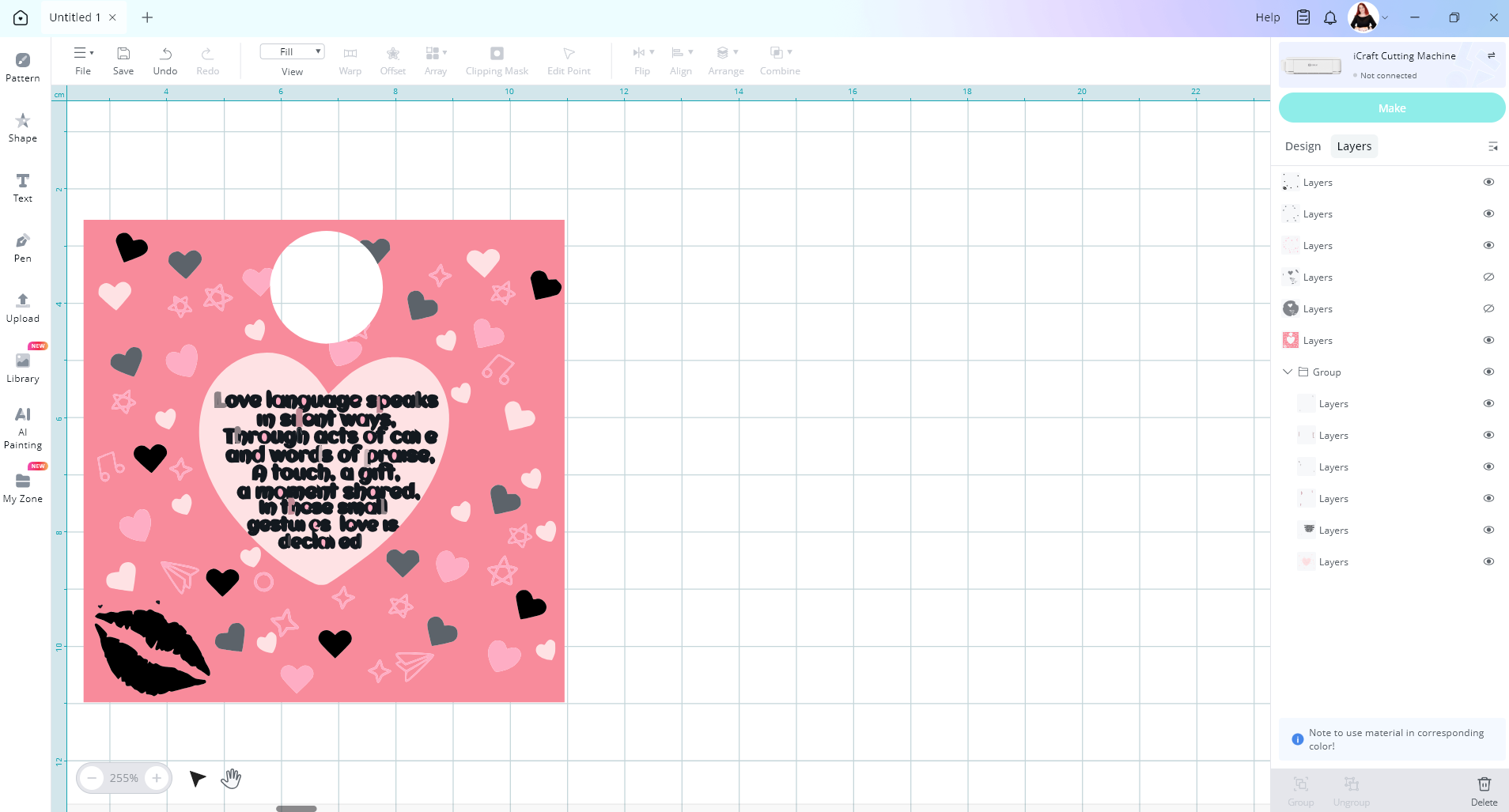Click the Undo icon

click(165, 59)
